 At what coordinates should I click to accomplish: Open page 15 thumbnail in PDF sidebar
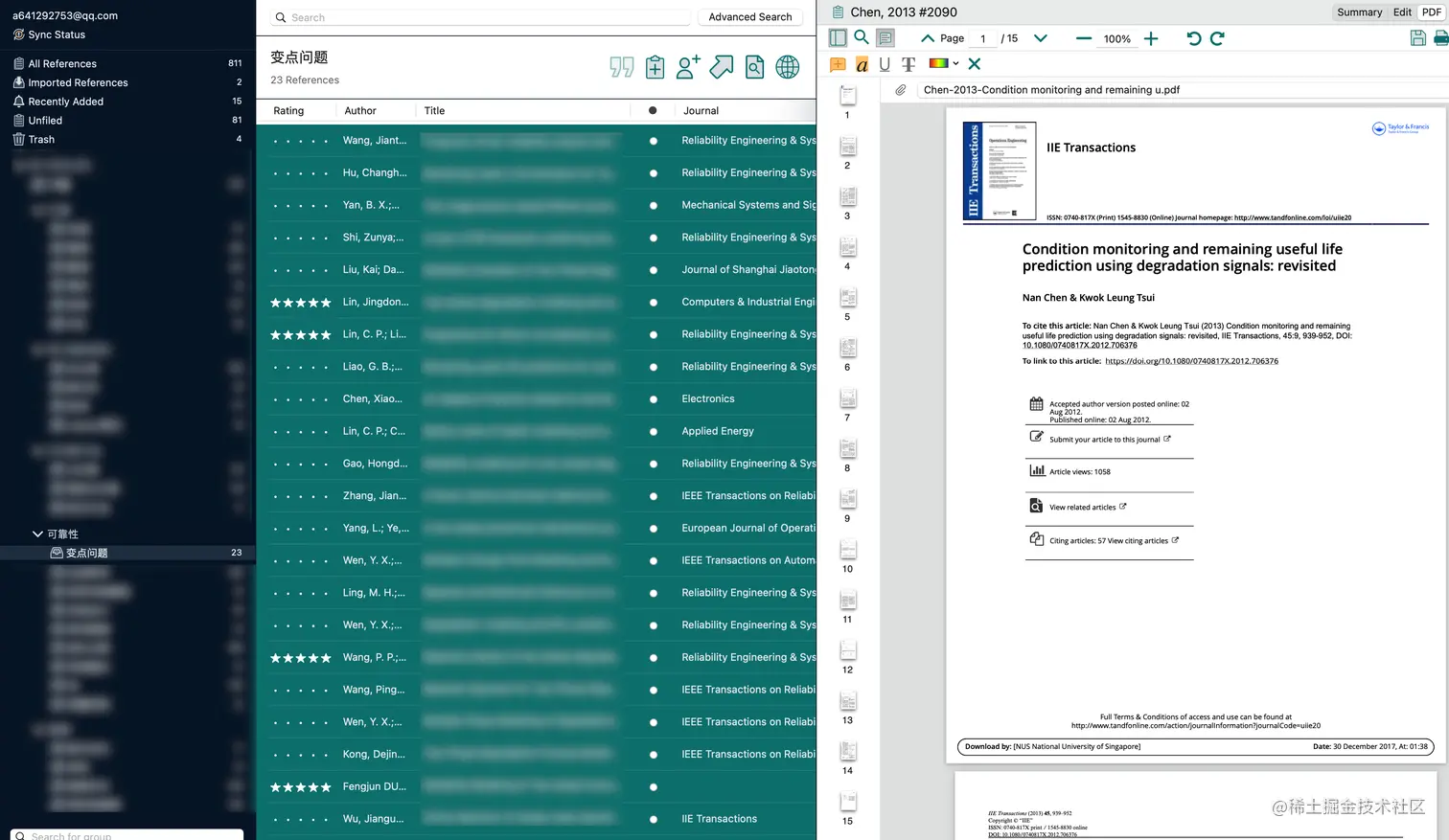847,802
